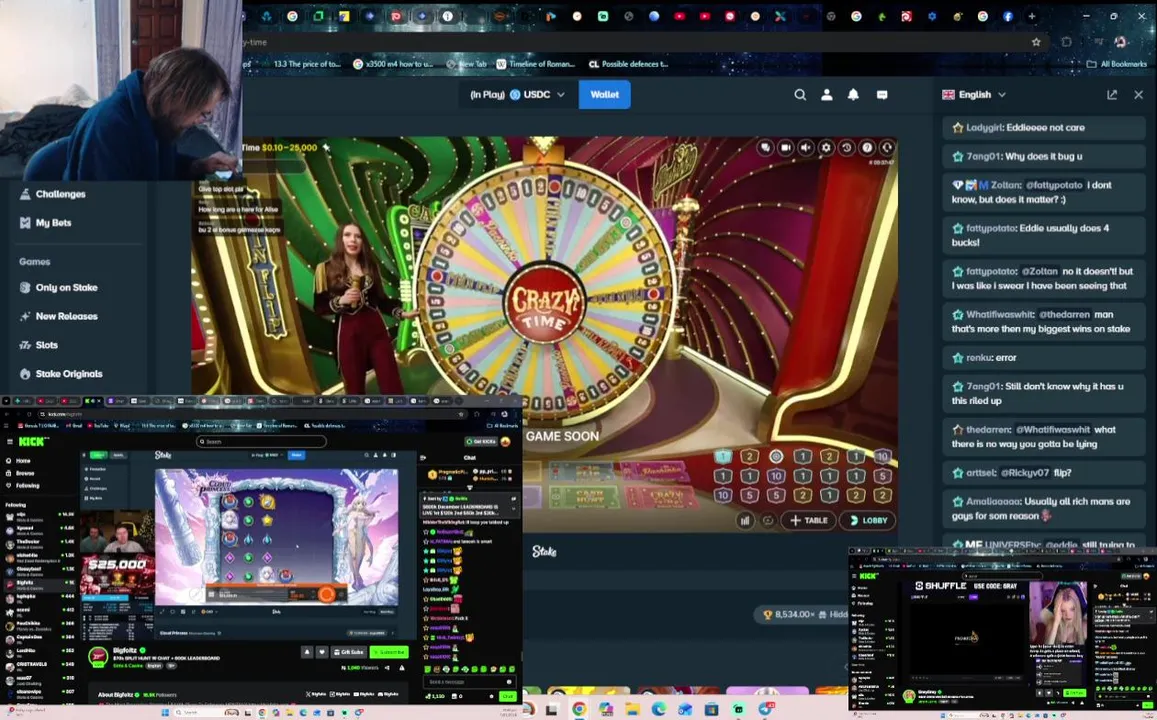Click renku's 'error' chat message

(1043, 358)
